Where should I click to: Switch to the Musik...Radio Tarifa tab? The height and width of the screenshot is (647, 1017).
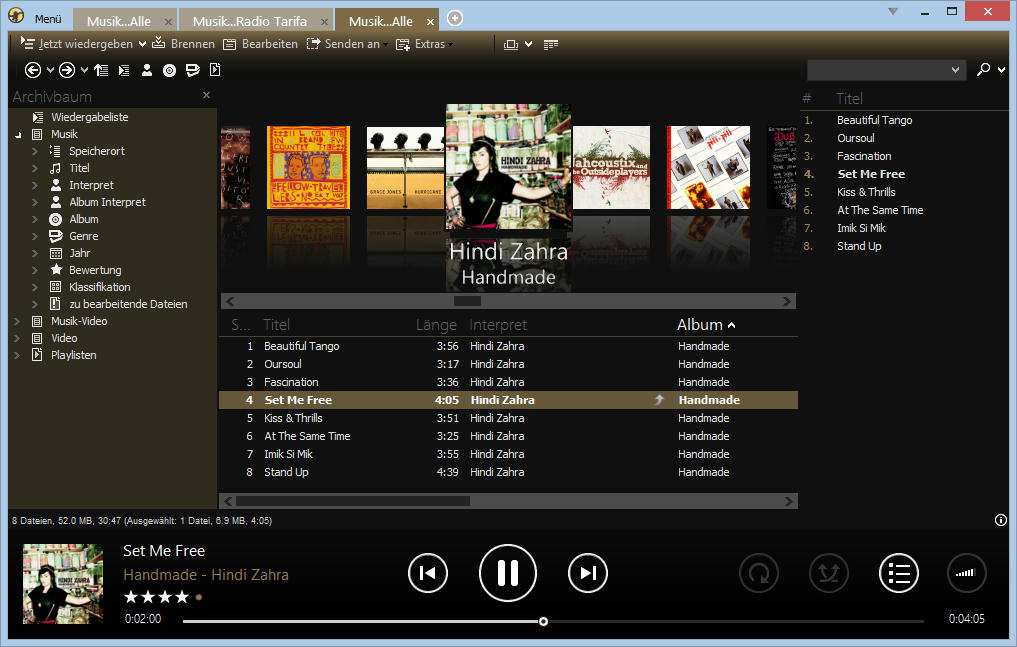coord(250,21)
